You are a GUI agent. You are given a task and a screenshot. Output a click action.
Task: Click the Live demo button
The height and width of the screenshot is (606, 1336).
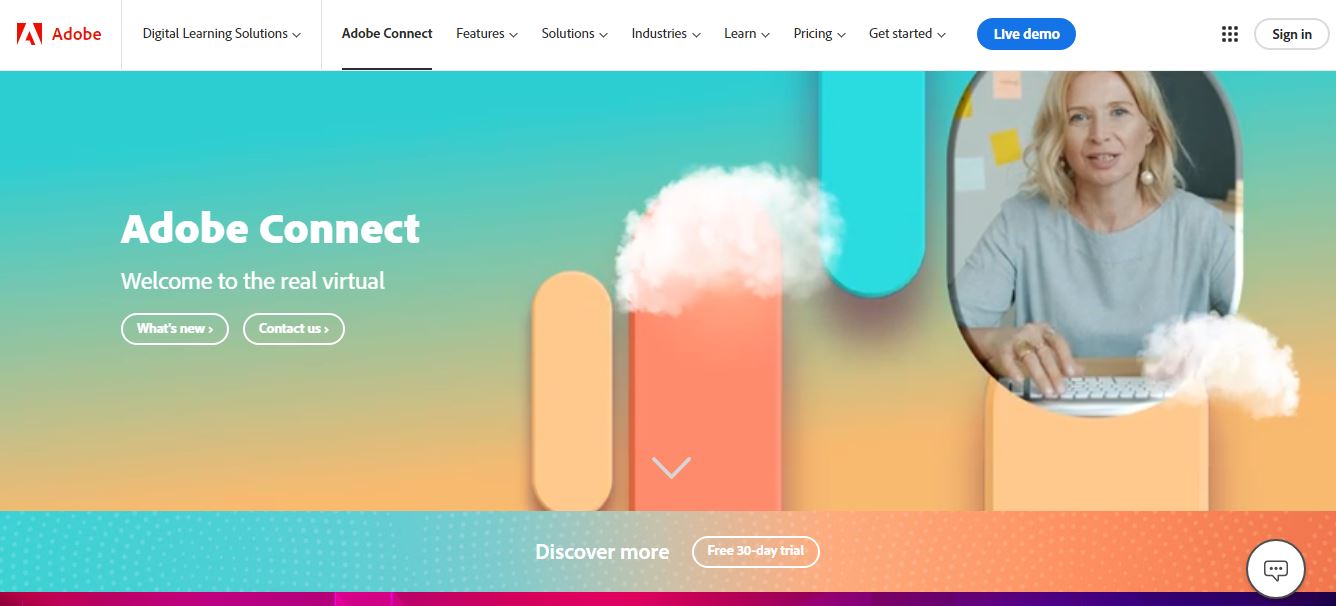tap(1026, 34)
